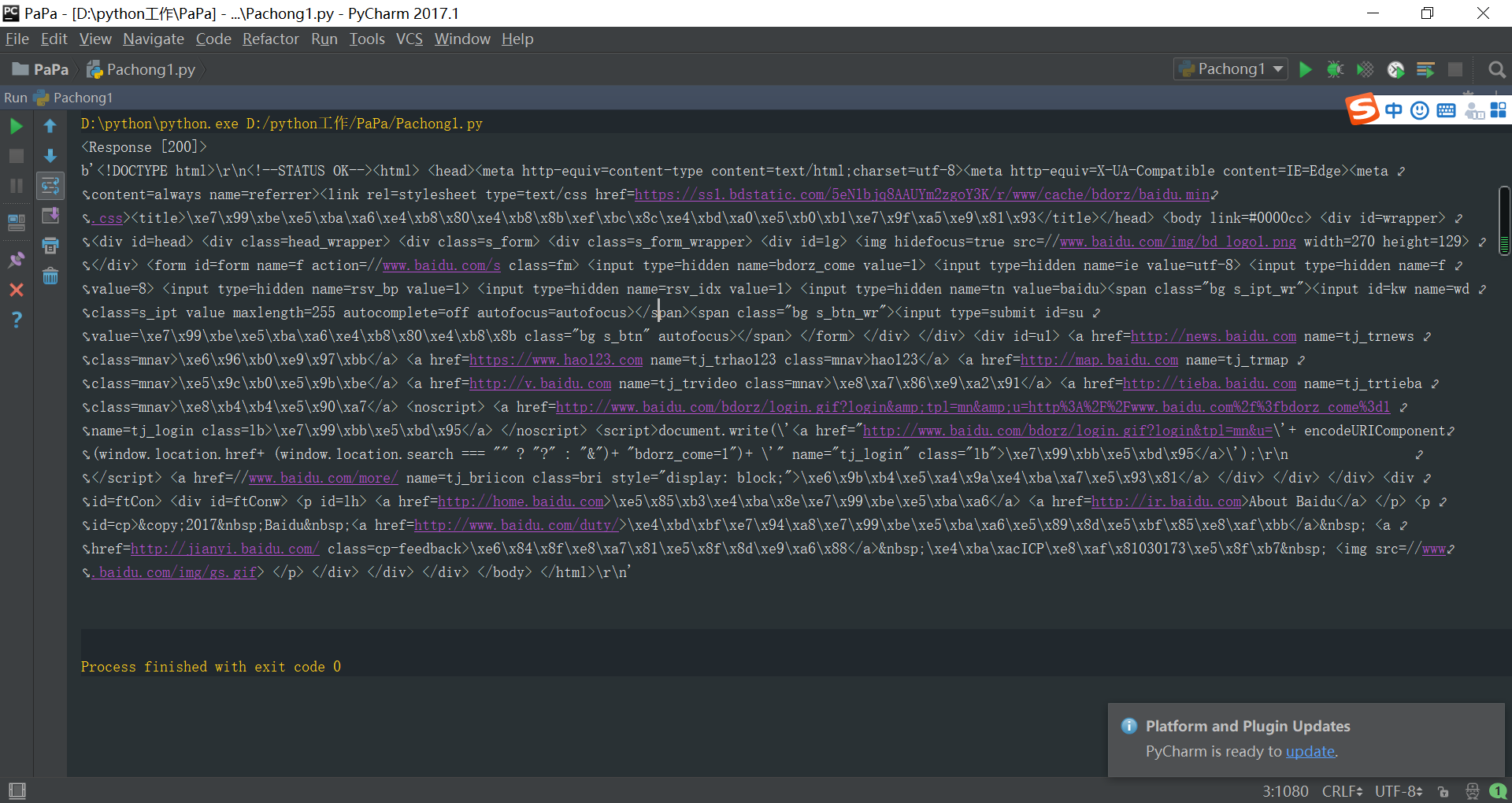Click Platform and Plugin Updates info icon
This screenshot has height=803, width=1512.
point(1129,726)
